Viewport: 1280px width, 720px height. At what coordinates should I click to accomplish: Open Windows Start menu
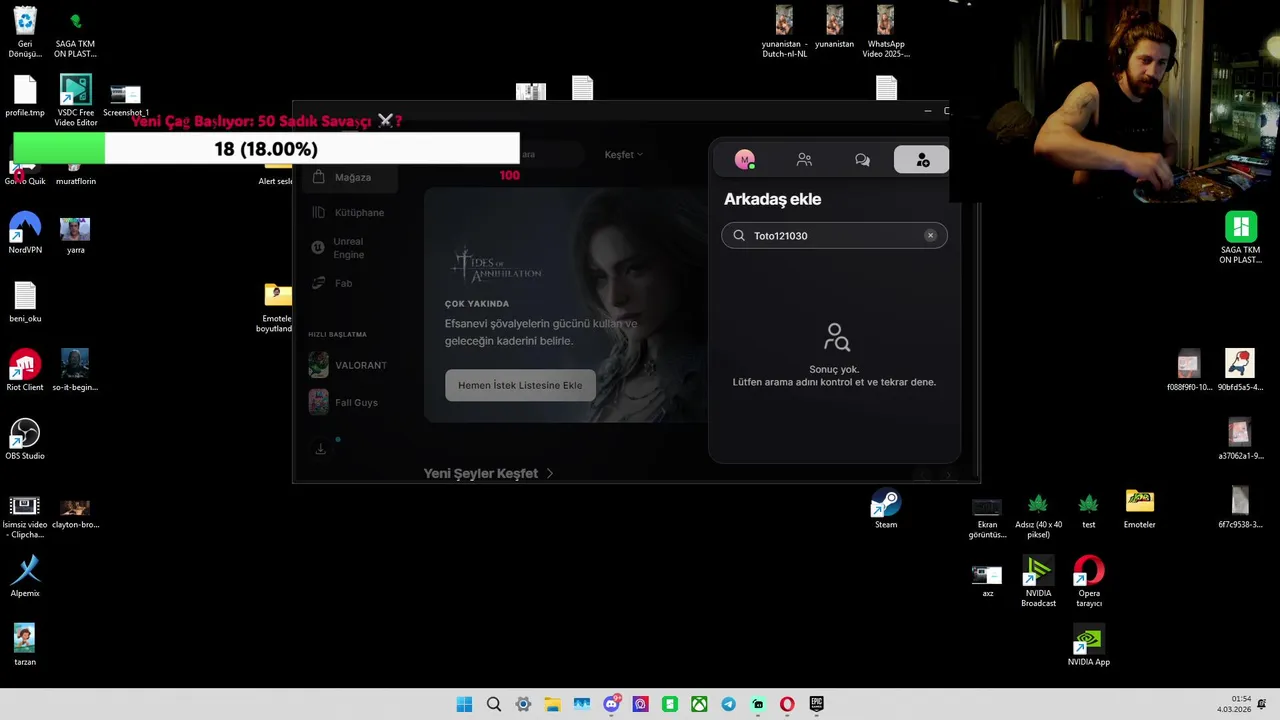coord(464,704)
